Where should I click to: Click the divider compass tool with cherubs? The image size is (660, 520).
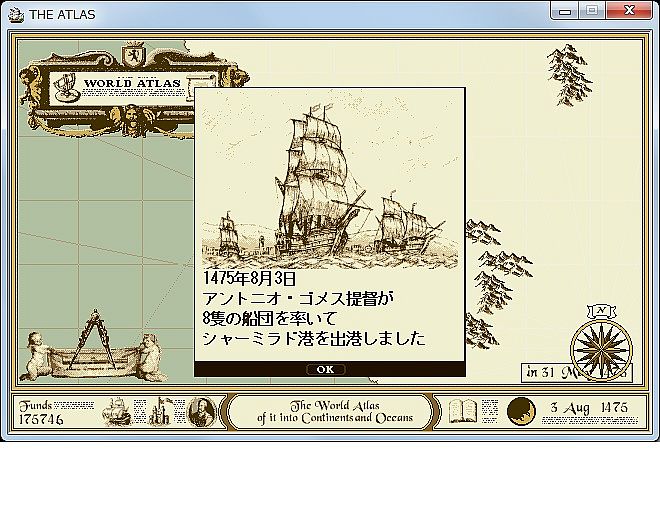click(x=95, y=345)
